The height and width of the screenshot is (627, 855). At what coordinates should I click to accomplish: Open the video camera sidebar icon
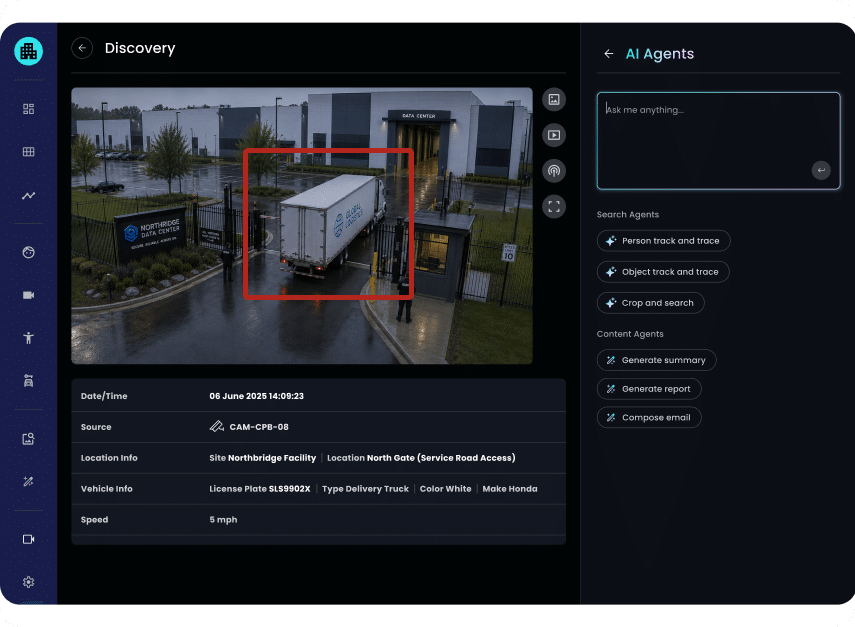28,295
